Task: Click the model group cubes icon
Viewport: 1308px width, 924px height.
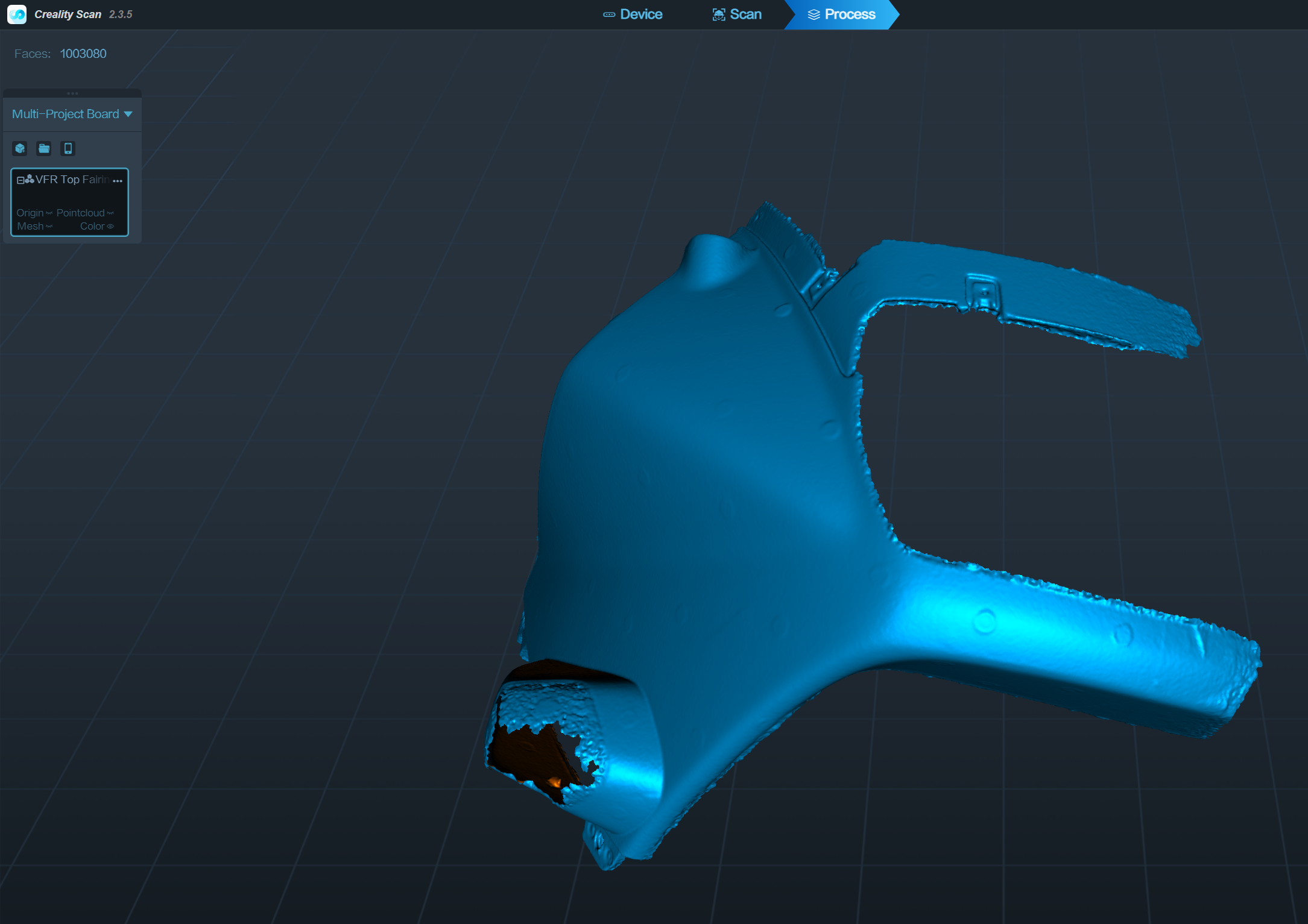Action: 29,180
